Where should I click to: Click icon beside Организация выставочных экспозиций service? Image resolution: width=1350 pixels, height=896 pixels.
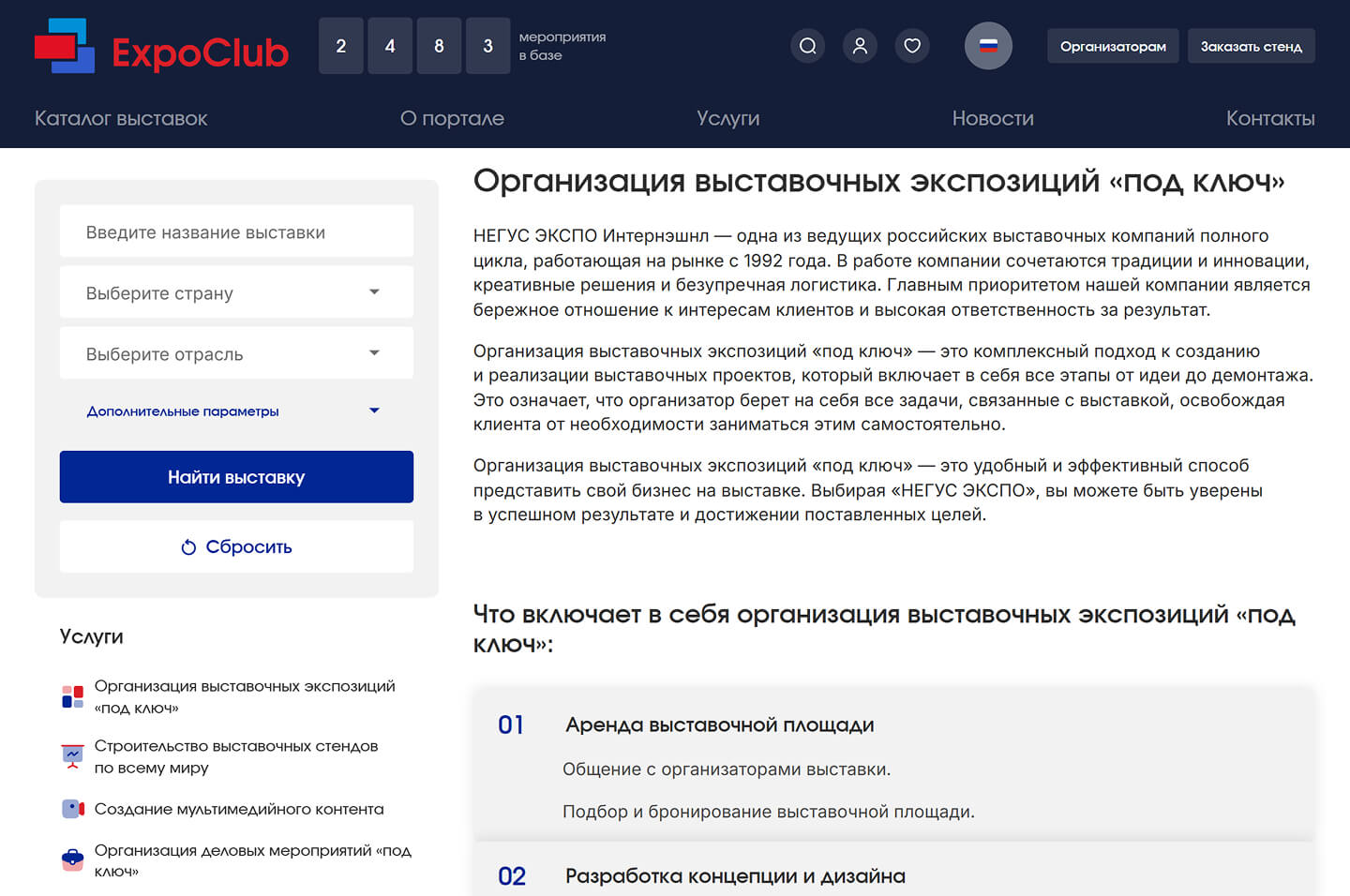pyautogui.click(x=73, y=696)
